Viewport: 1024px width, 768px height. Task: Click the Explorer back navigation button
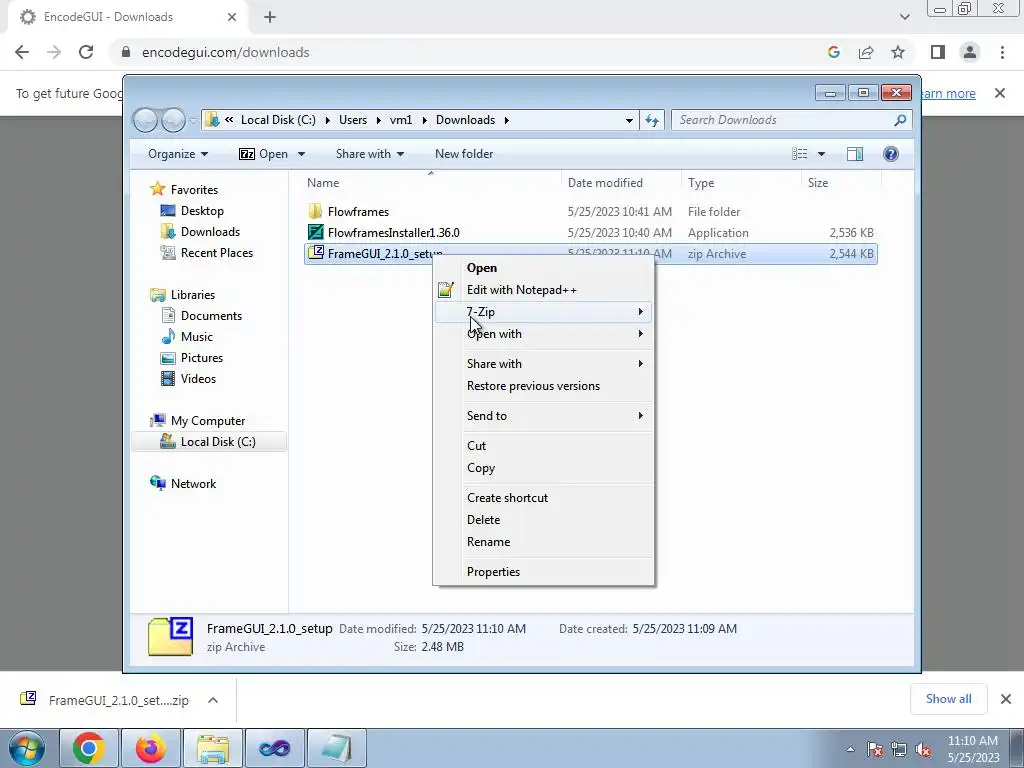coord(146,120)
